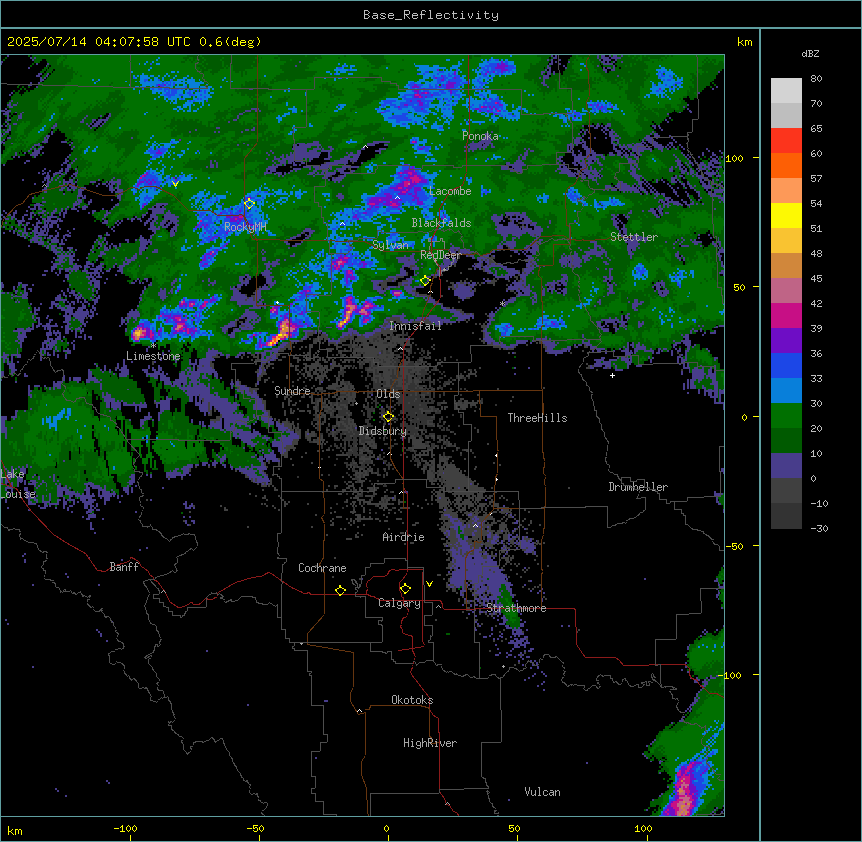Click the Blackfalds label

(x=441, y=223)
